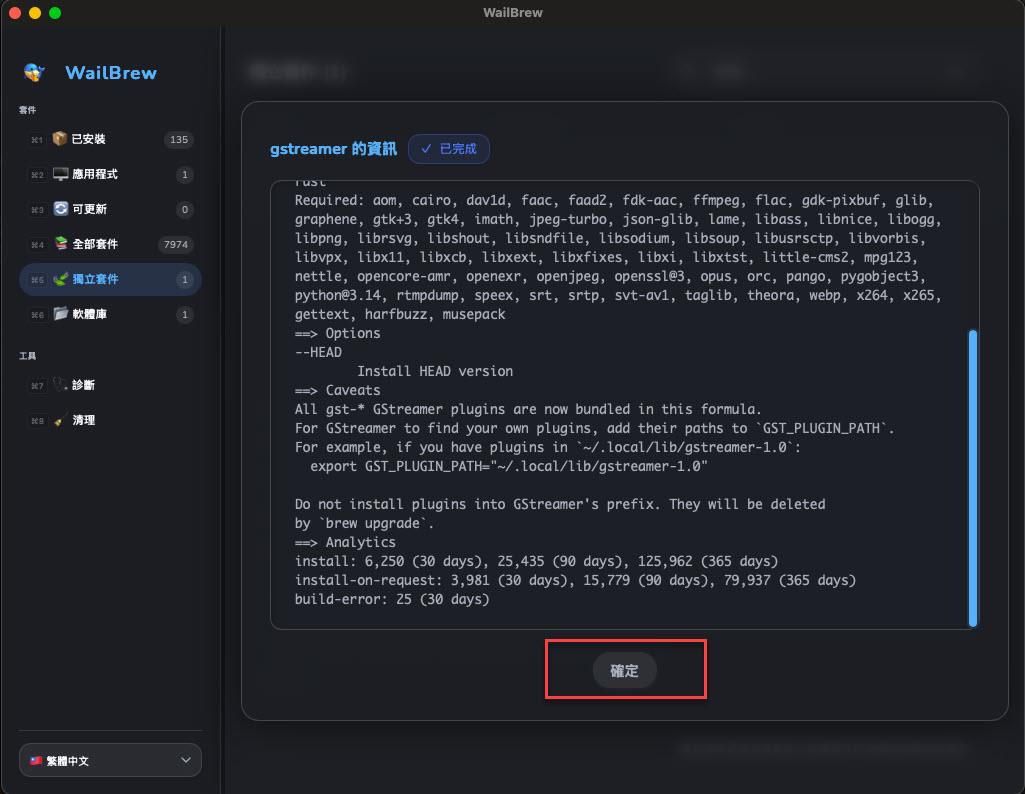Click the 已完成 status badge
The width and height of the screenshot is (1025, 794).
click(x=449, y=149)
